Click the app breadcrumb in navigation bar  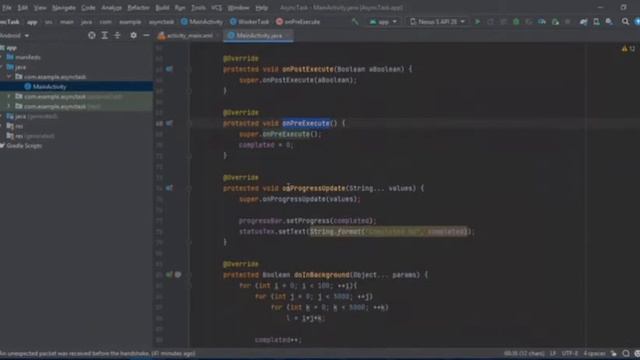(32, 22)
